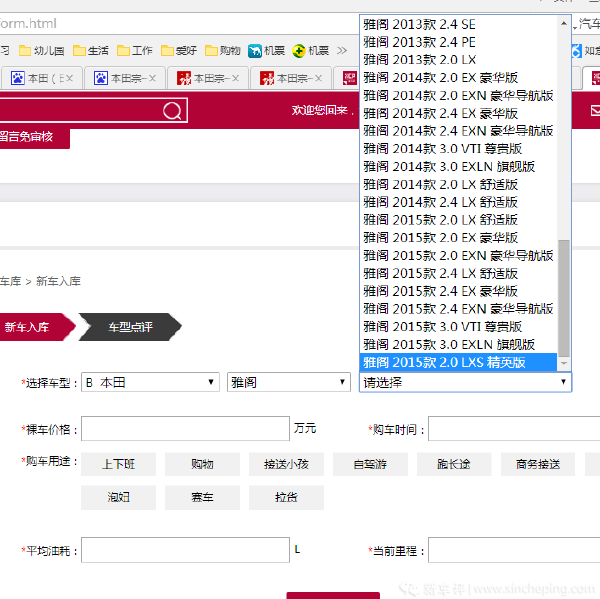The height and width of the screenshot is (599, 600).
Task: Toggle the 上下班 usage option
Action: (x=118, y=464)
